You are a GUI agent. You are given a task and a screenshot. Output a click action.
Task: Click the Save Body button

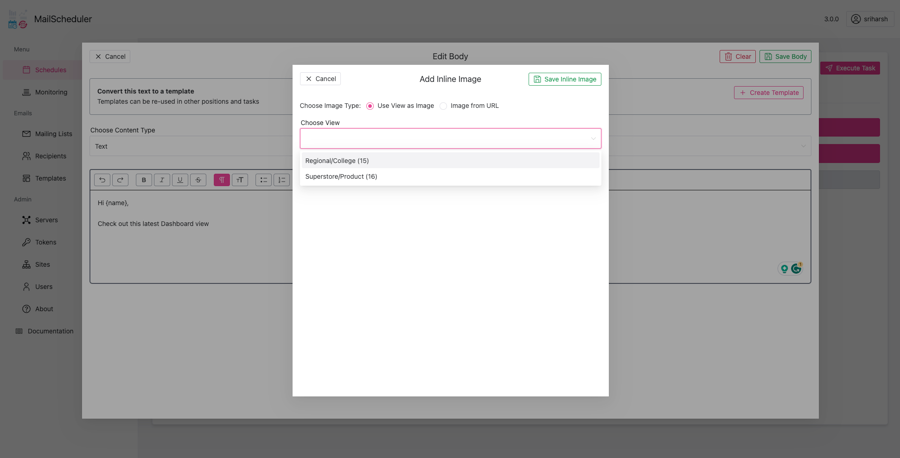(785, 56)
